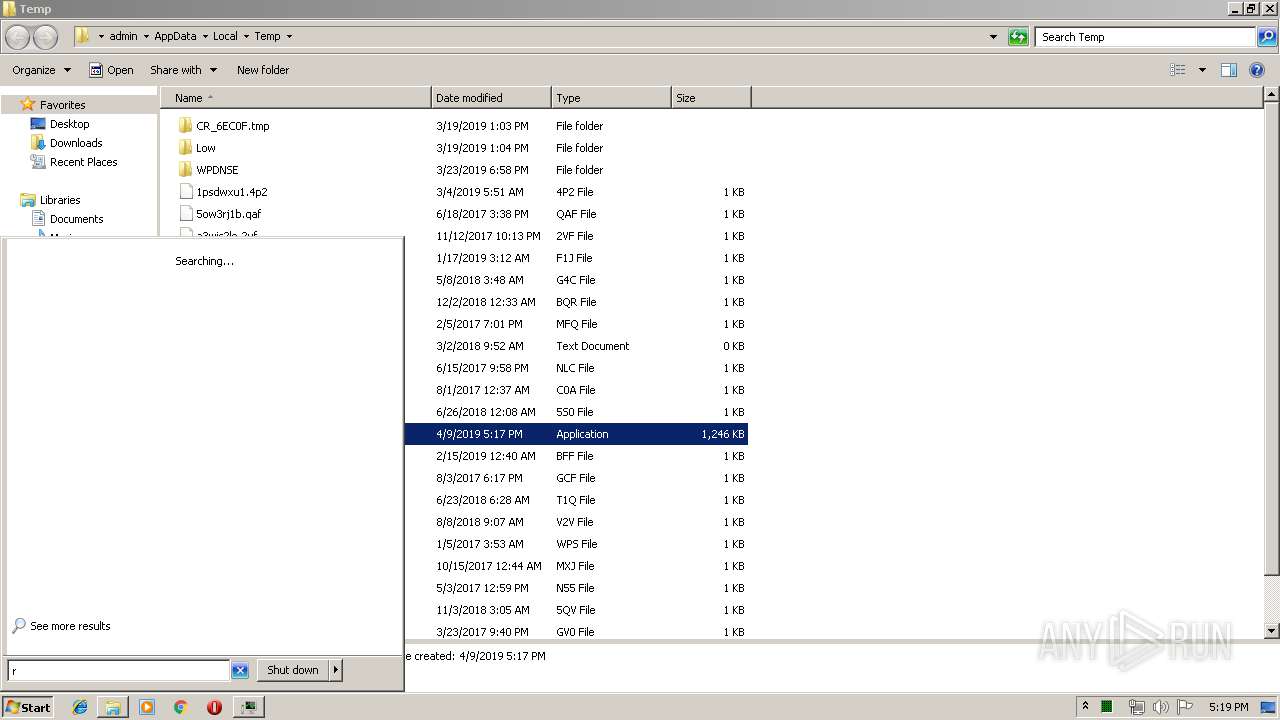Click the AppData breadcrumb
Image resolution: width=1280 pixels, height=720 pixels.
pyautogui.click(x=175, y=37)
